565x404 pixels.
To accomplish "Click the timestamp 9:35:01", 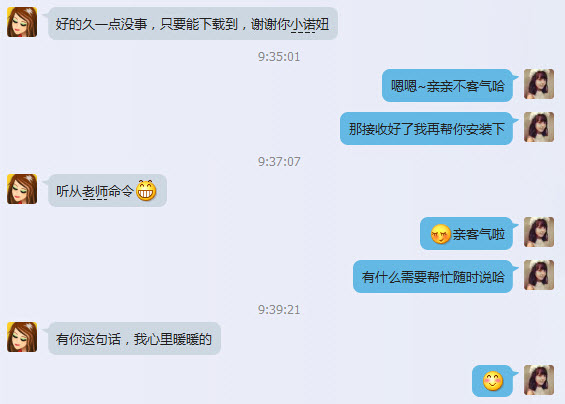I will coord(279,57).
